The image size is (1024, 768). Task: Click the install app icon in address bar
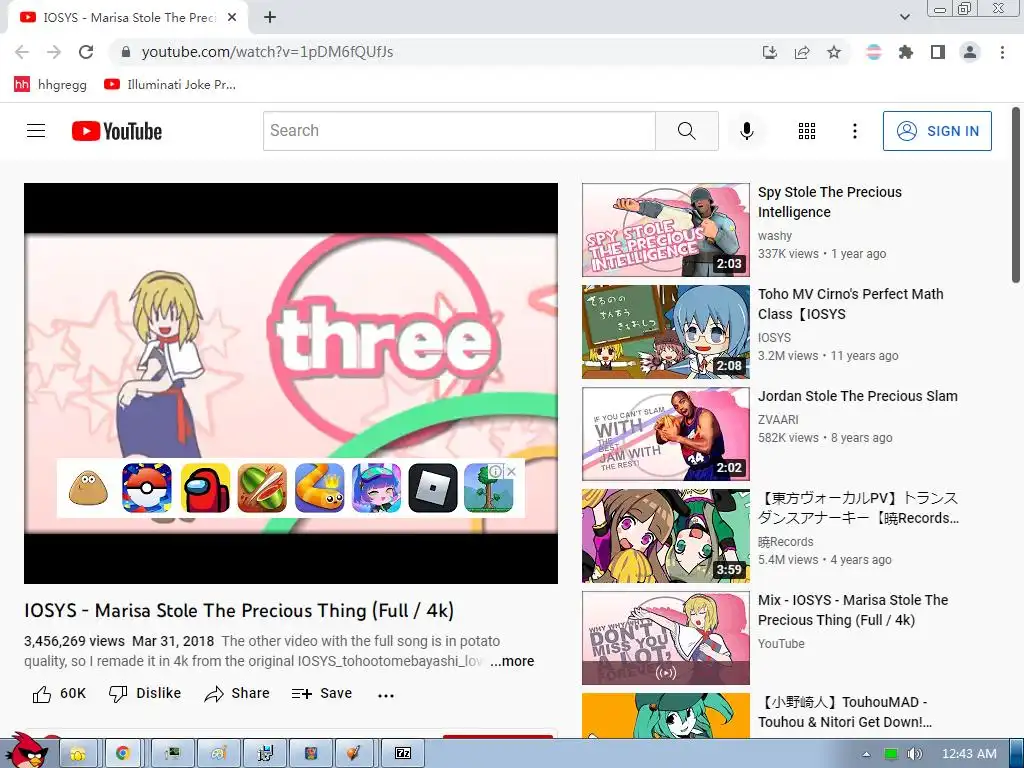click(770, 52)
